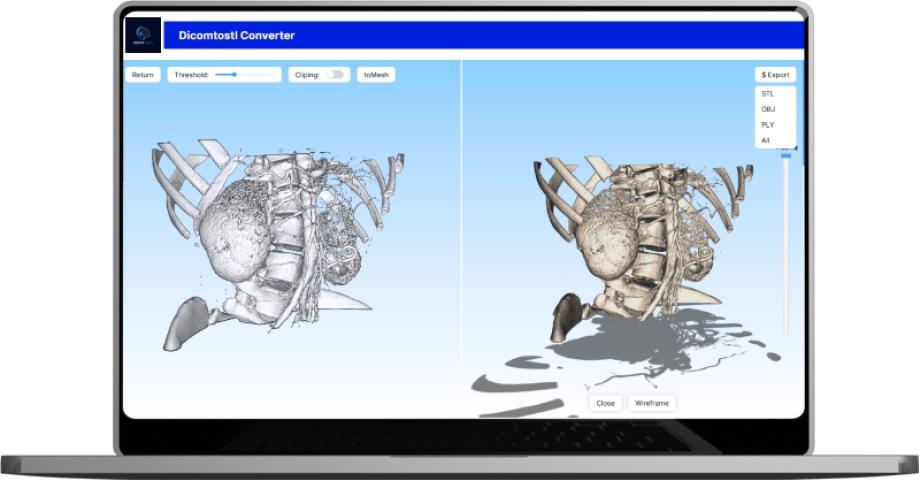Click the Threshold slider handle
Viewport: 919px width, 480px height.
234,75
